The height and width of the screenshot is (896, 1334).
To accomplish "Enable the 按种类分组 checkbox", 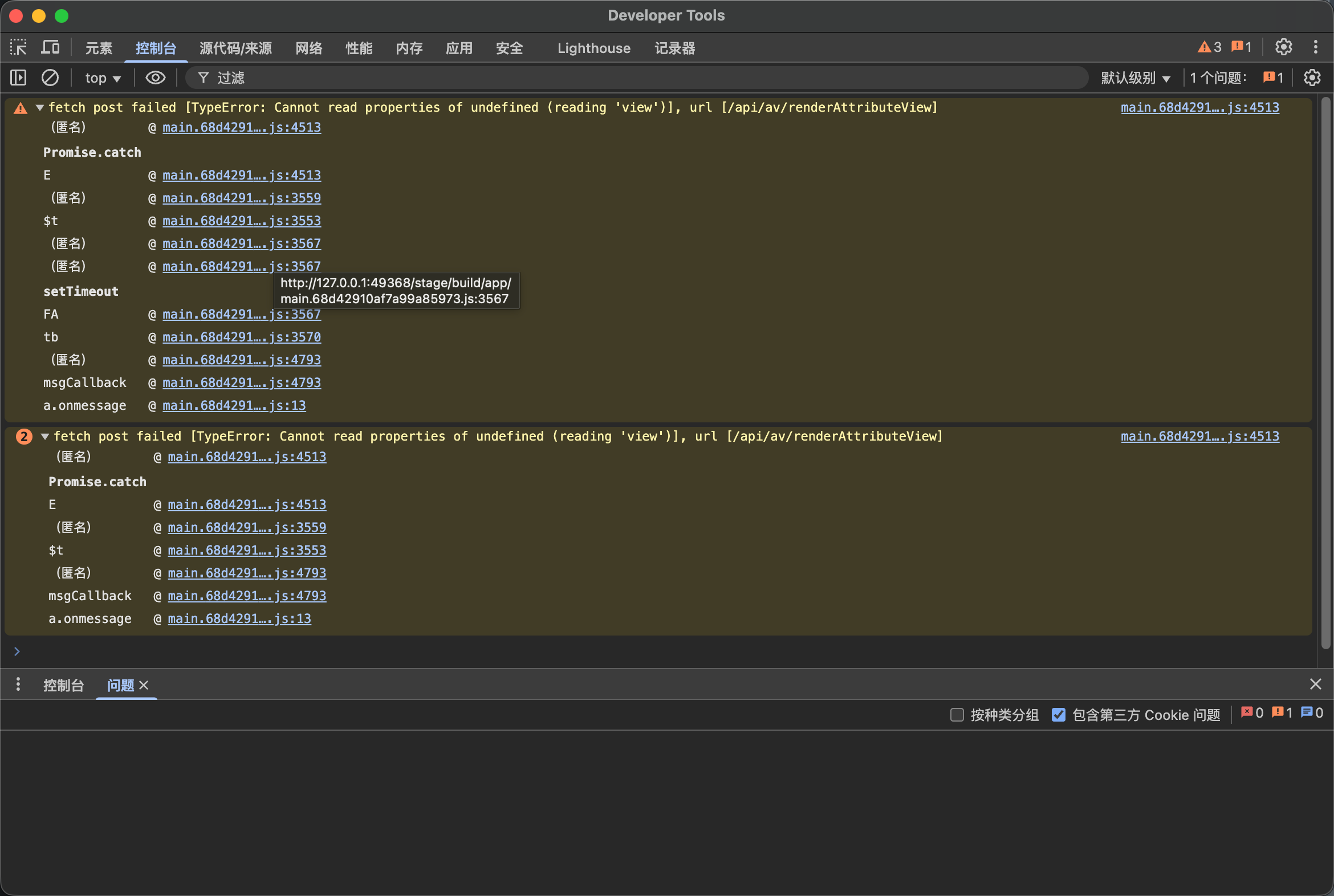I will coord(957,714).
